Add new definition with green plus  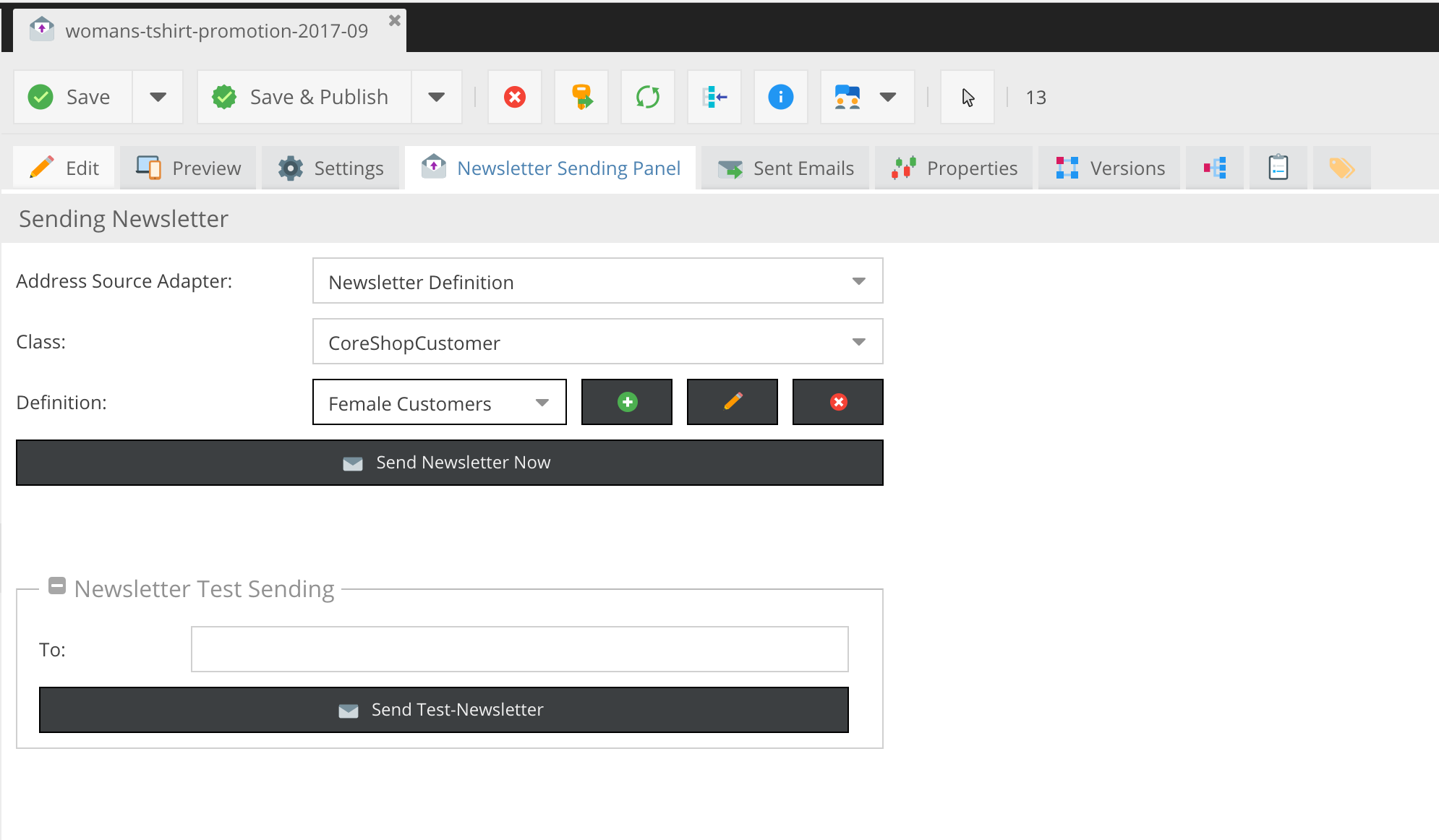627,402
